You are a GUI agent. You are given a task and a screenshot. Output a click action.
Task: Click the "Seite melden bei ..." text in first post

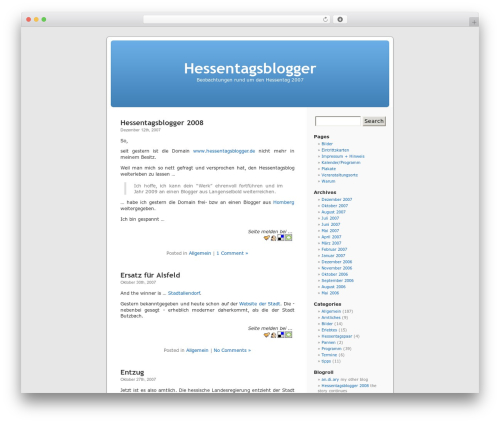(x=270, y=231)
